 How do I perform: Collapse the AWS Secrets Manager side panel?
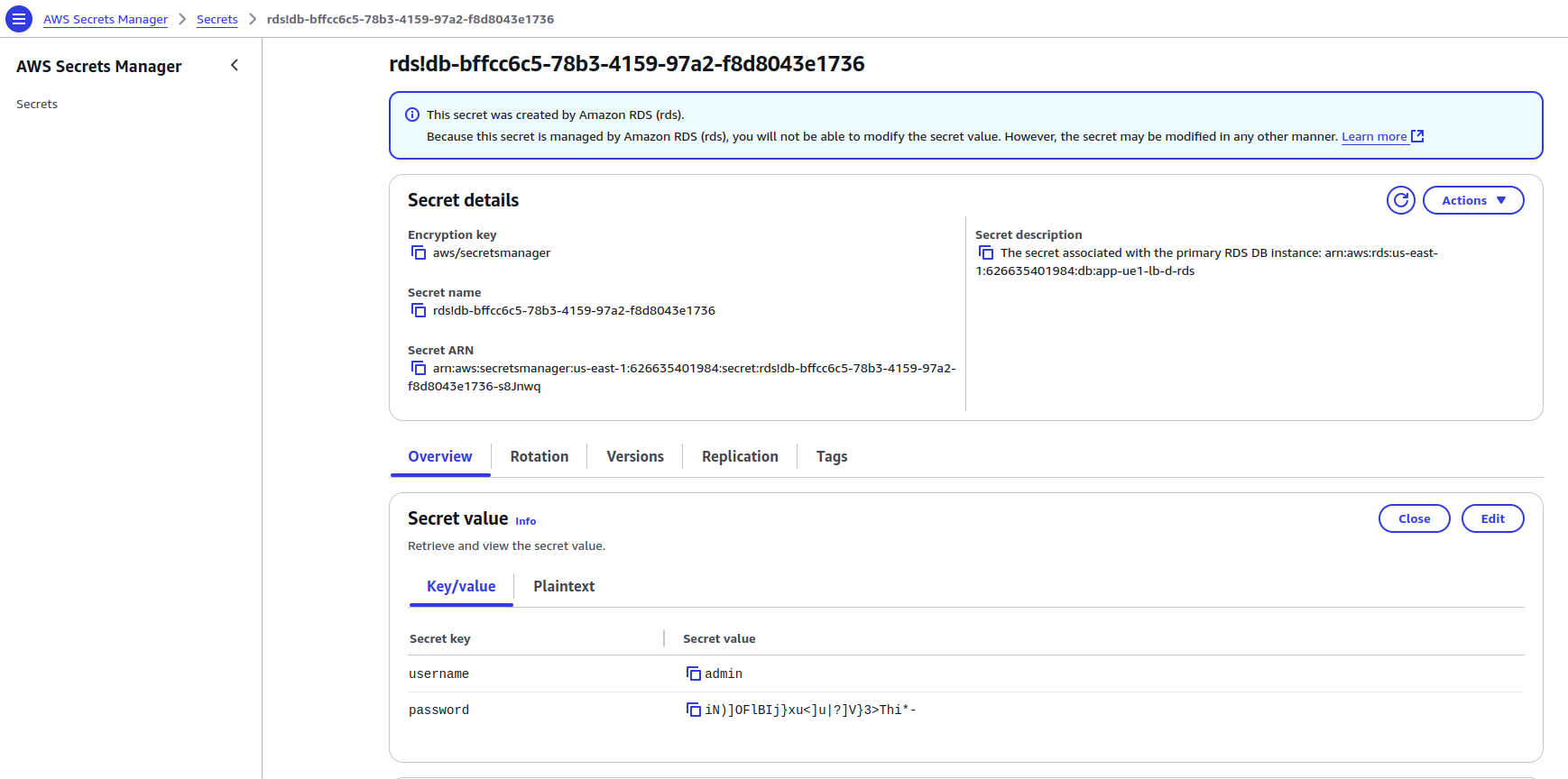point(235,65)
